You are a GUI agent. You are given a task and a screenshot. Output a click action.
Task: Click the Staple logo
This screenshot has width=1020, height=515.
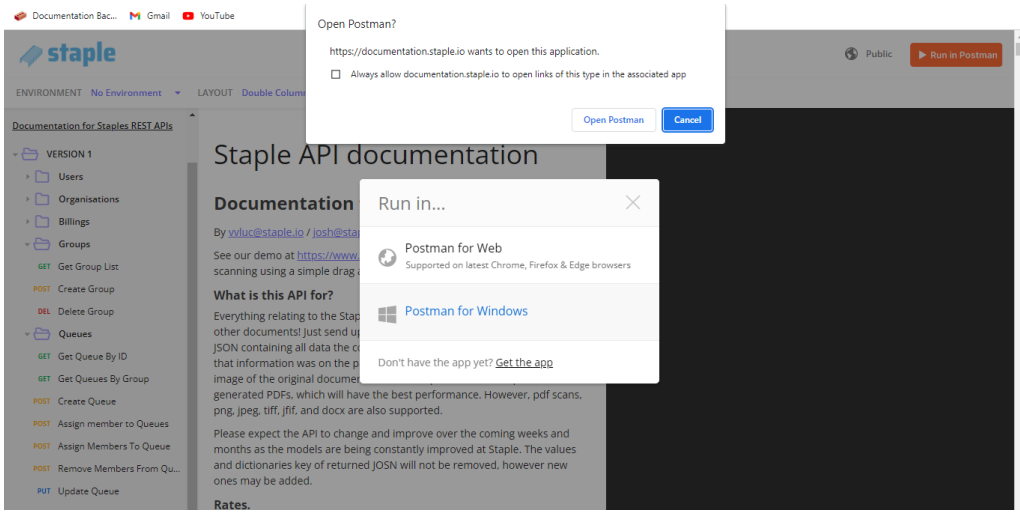point(68,54)
